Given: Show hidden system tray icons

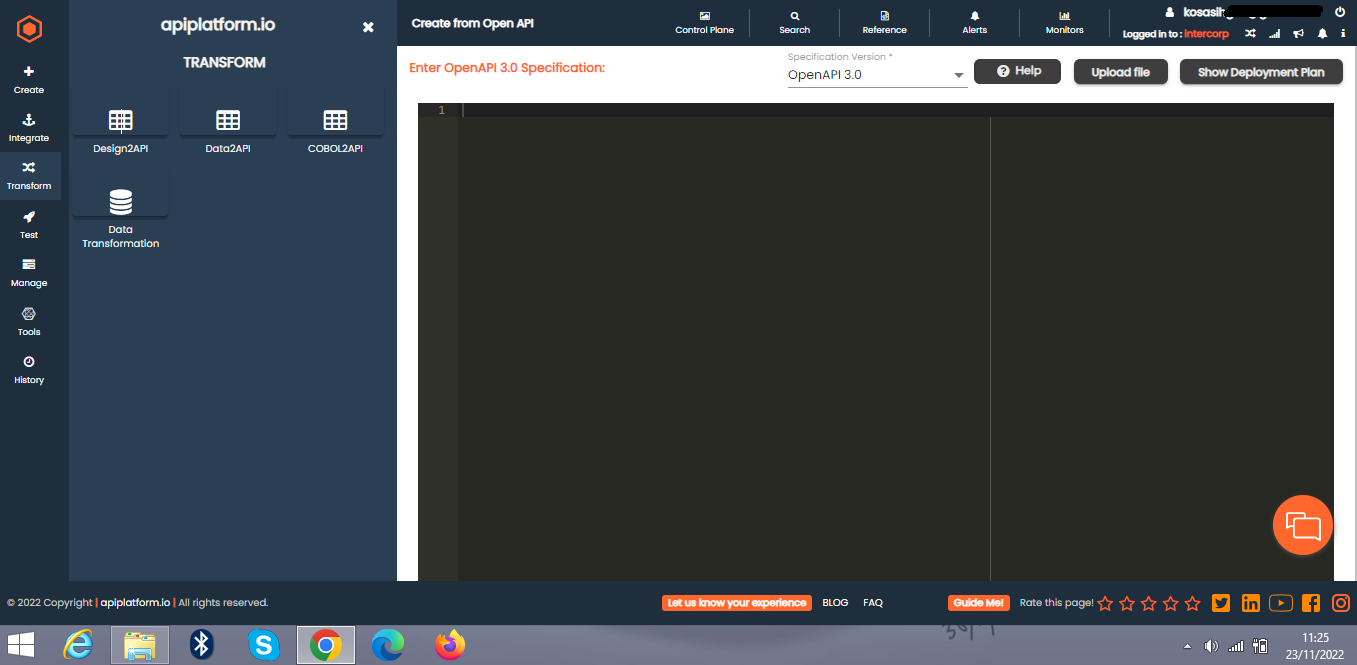Looking at the screenshot, I should point(1187,646).
